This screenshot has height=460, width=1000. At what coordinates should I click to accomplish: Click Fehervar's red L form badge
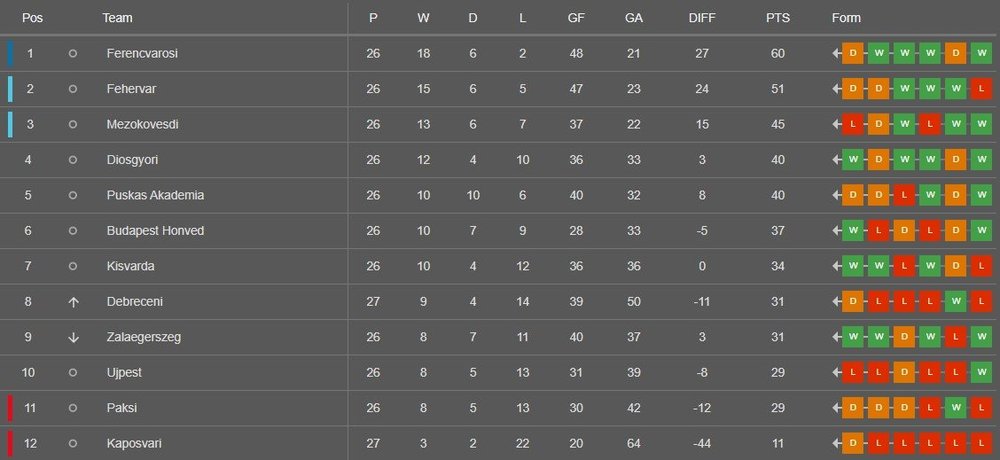[x=981, y=89]
